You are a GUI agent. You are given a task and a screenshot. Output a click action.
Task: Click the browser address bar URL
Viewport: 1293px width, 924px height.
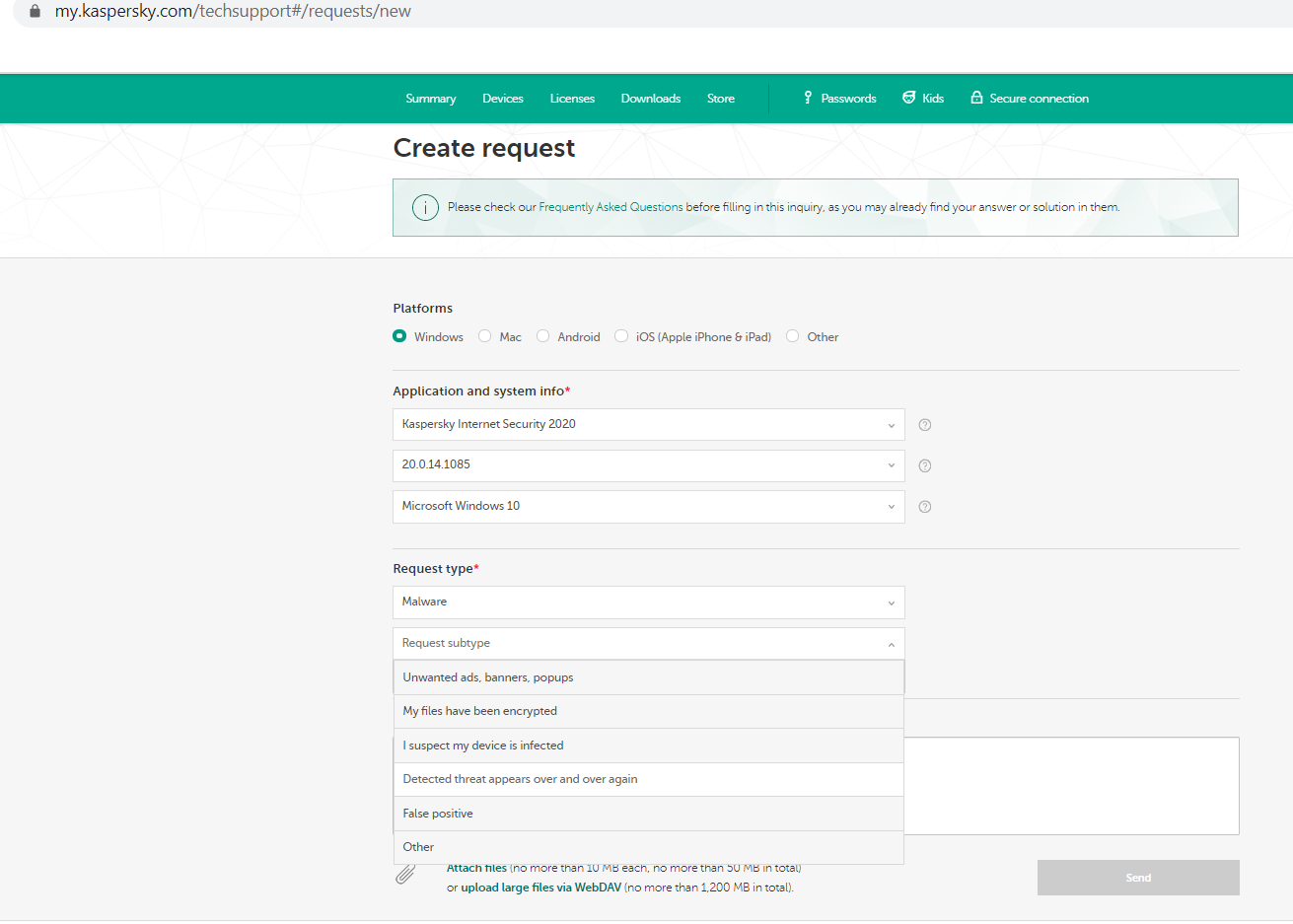[233, 12]
